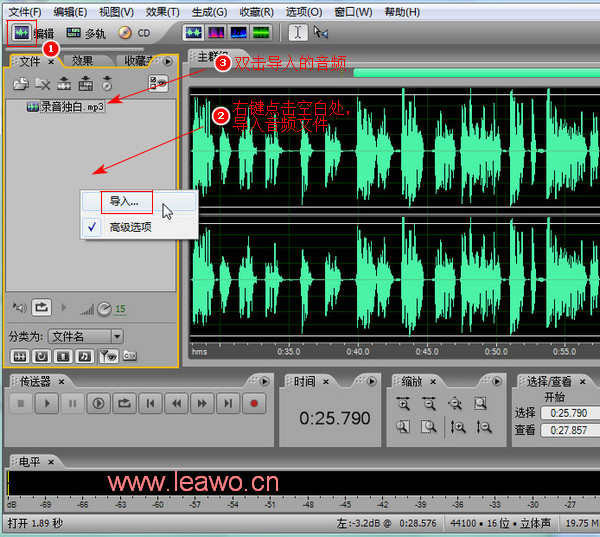Click full path display icon

pos(130,356)
